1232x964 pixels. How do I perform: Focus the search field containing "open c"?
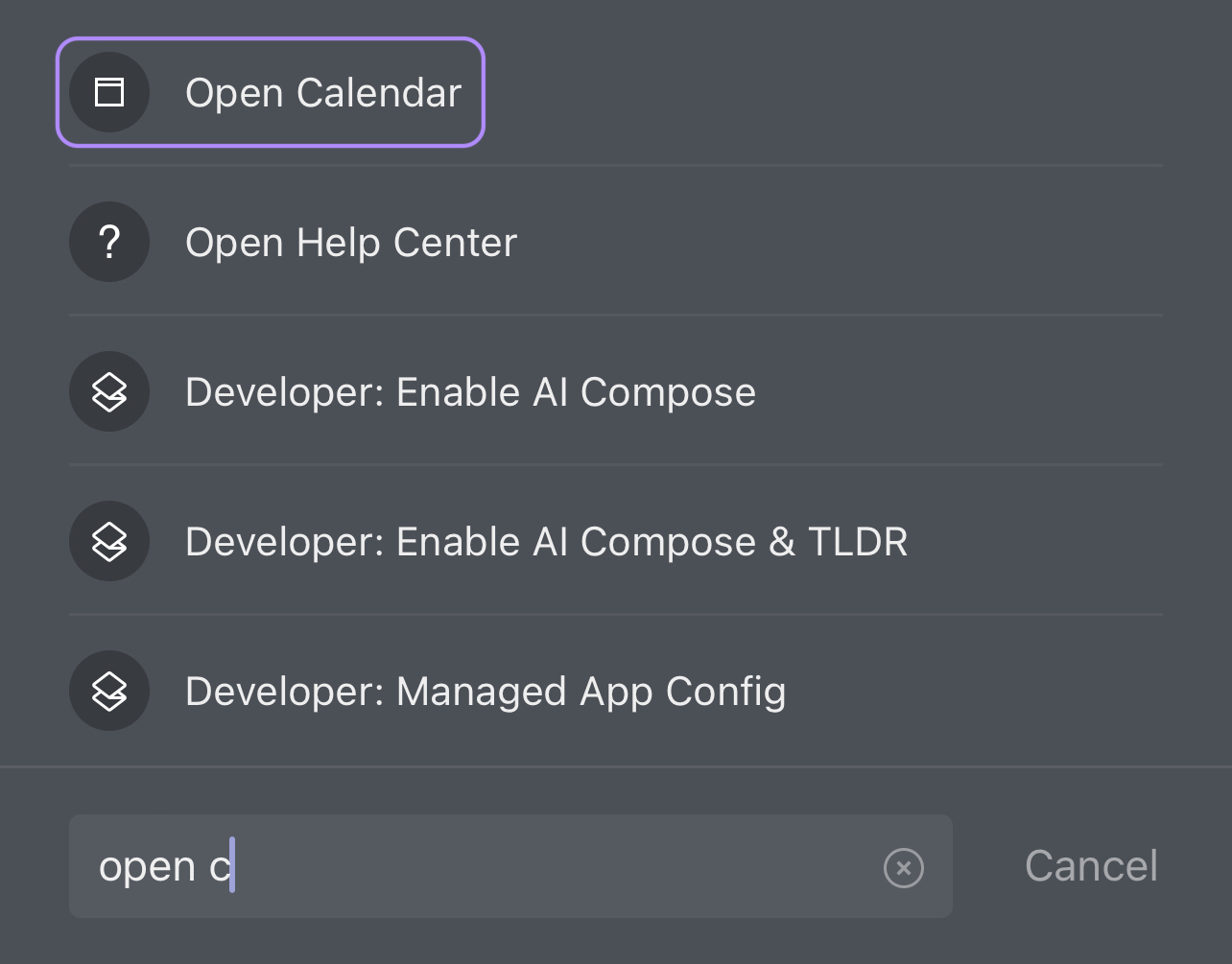click(510, 866)
